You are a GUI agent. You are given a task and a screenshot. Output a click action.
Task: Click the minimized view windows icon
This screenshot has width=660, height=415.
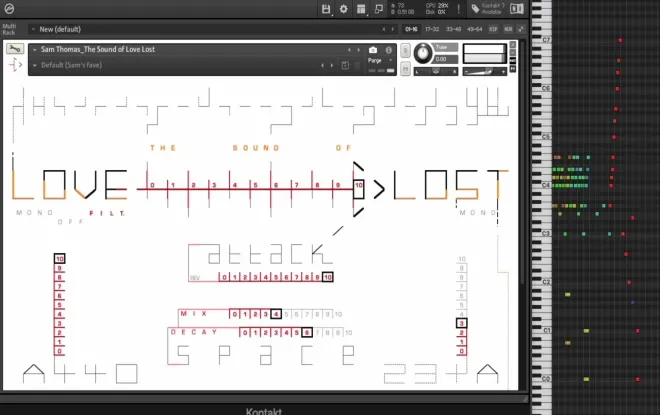(x=379, y=9)
